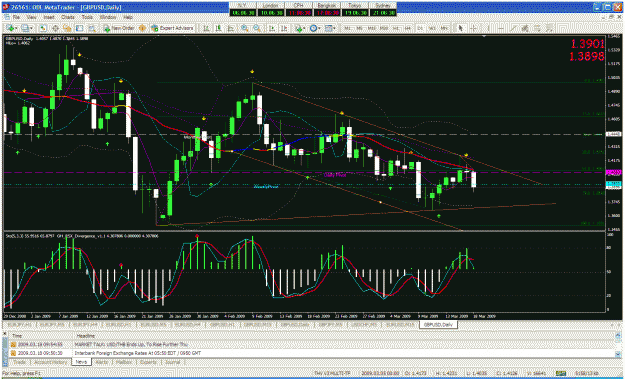This screenshot has height=379, width=625.
Task: Open the Templates icon
Action: [328, 28]
